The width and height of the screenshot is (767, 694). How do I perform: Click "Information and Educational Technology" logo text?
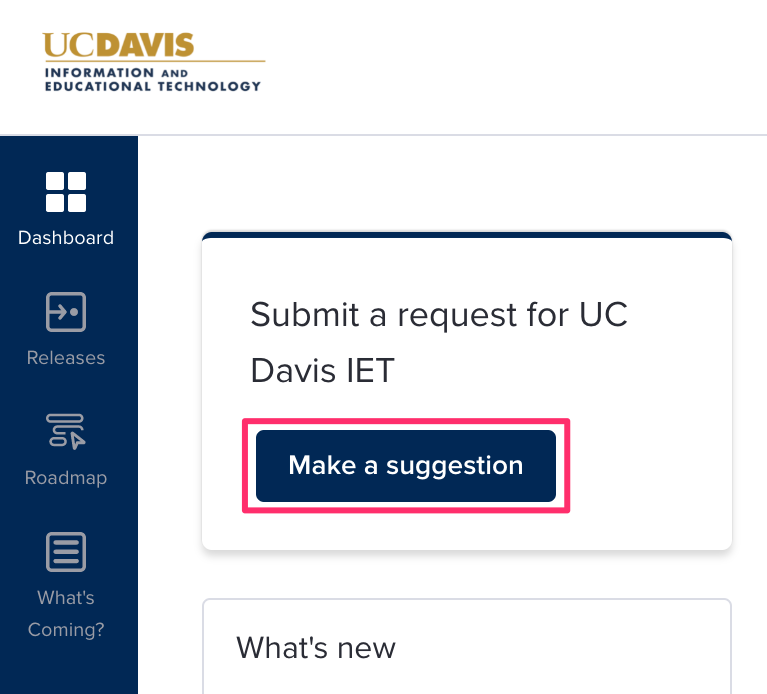pos(153,80)
